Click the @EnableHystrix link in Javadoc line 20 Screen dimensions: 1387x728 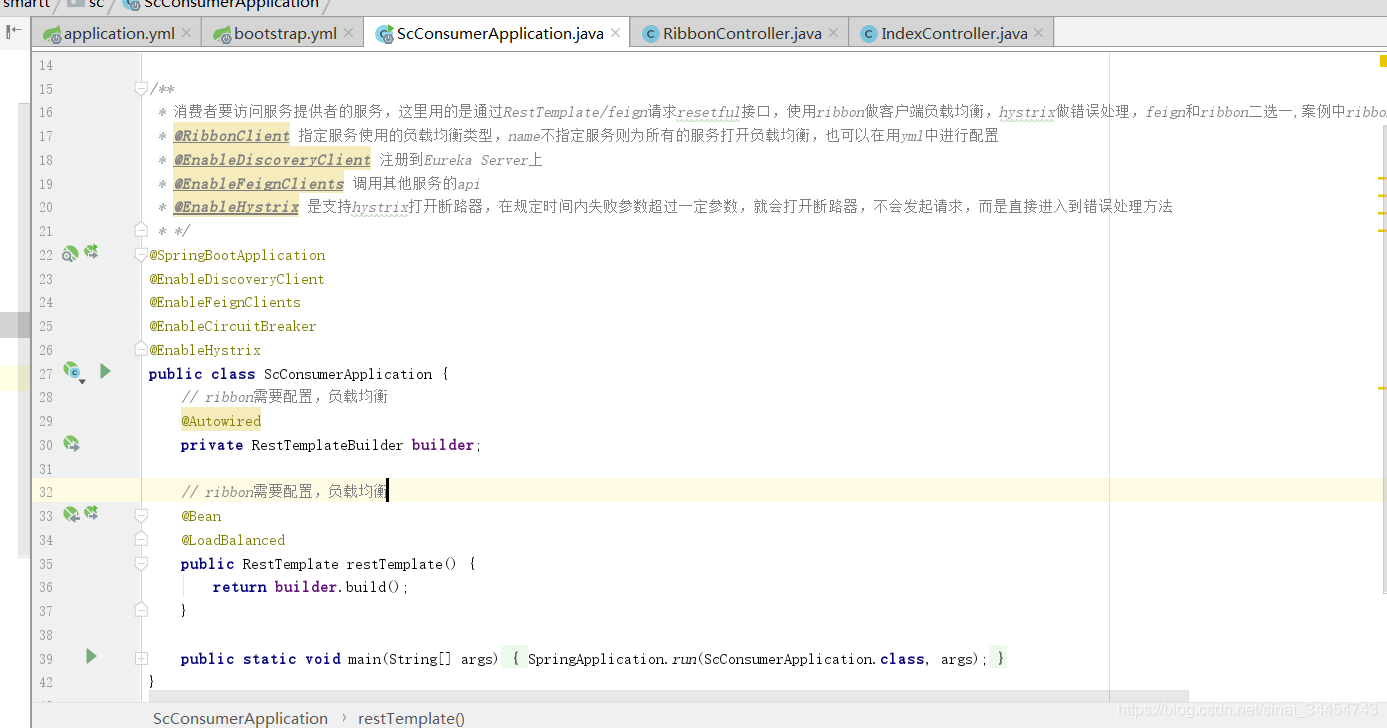(237, 207)
